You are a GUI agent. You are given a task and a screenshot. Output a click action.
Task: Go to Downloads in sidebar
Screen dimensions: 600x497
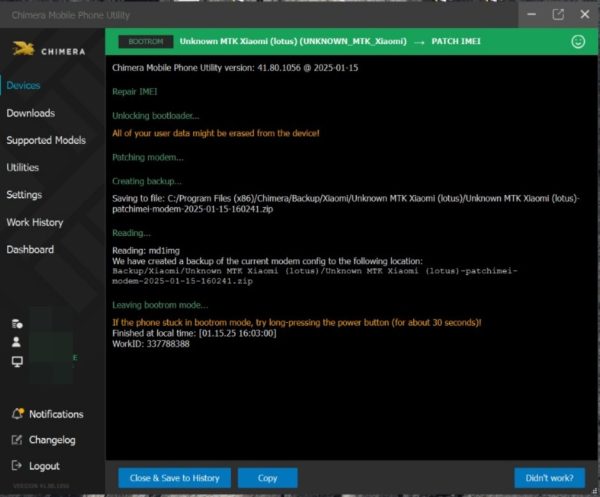[31, 113]
